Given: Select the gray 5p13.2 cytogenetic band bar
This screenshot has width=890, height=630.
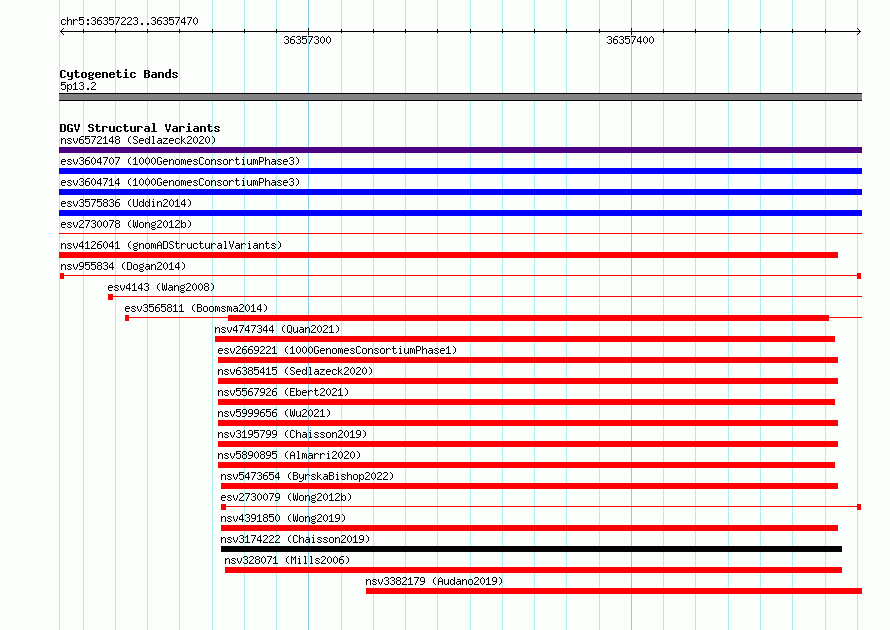Looking at the screenshot, I should [460, 97].
